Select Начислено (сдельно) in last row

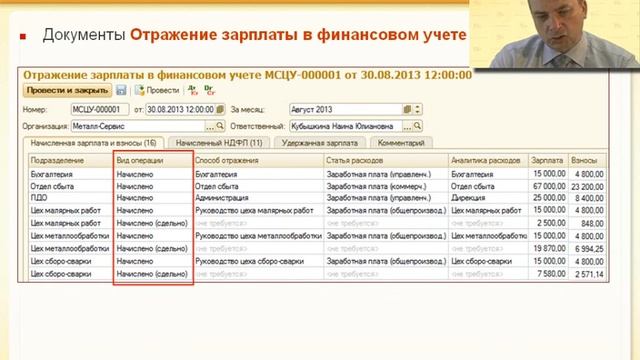point(153,274)
